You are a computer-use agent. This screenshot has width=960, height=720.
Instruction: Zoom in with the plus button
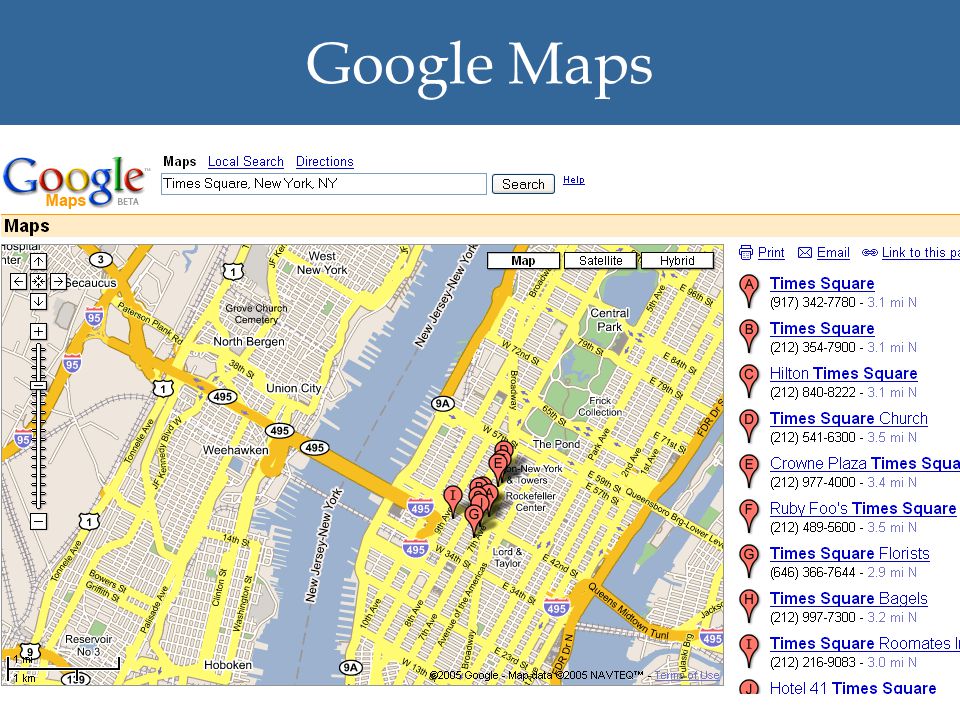[x=39, y=331]
